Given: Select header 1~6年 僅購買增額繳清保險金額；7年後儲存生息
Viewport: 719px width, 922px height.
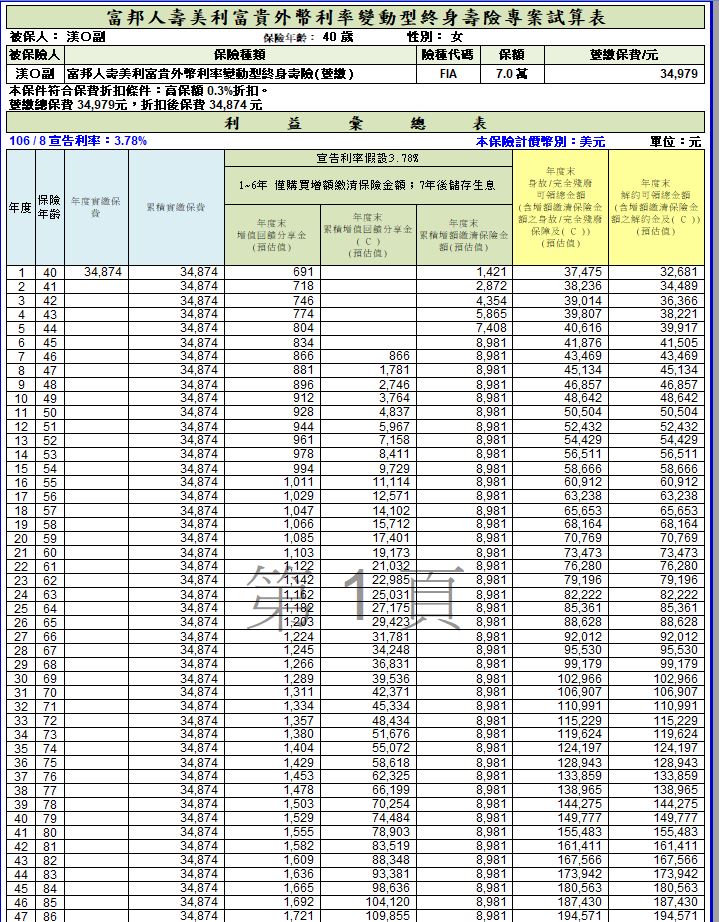Looking at the screenshot, I should click(368, 185).
